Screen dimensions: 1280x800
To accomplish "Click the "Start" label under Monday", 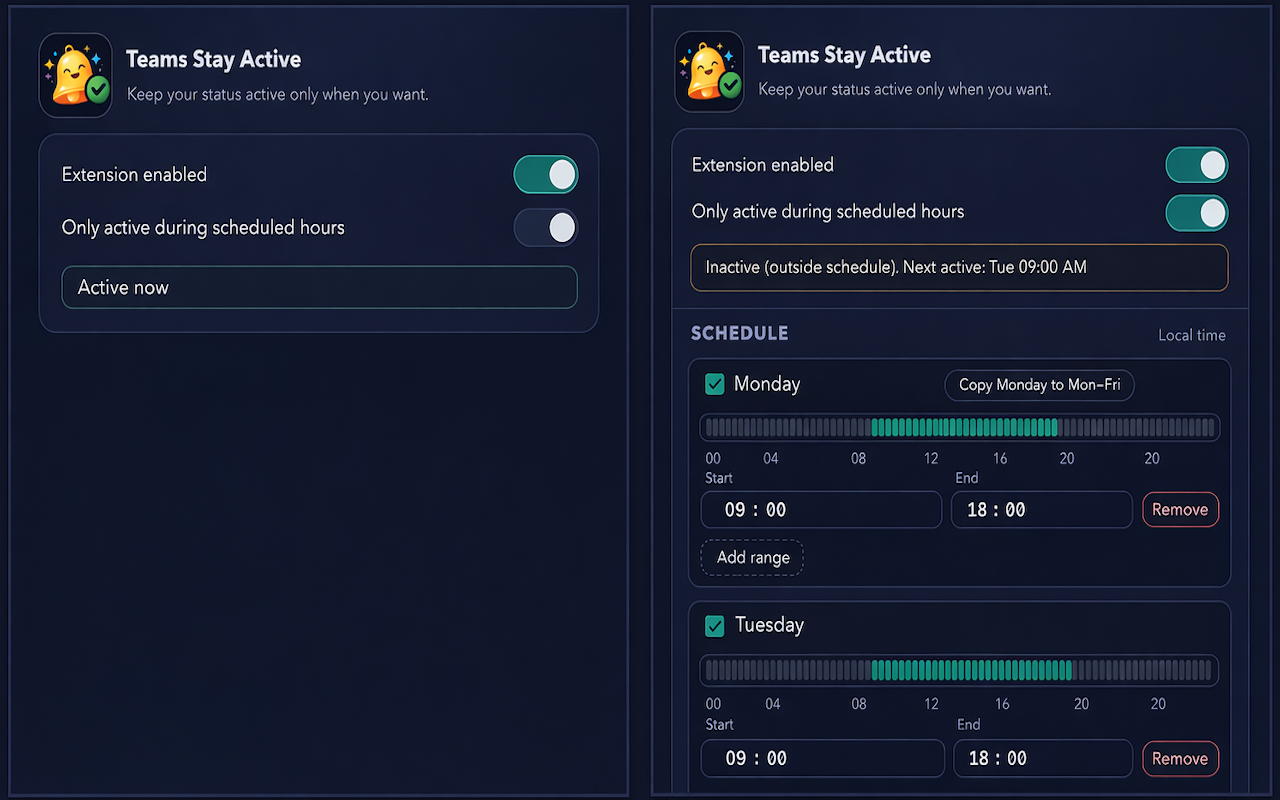I will [x=719, y=478].
